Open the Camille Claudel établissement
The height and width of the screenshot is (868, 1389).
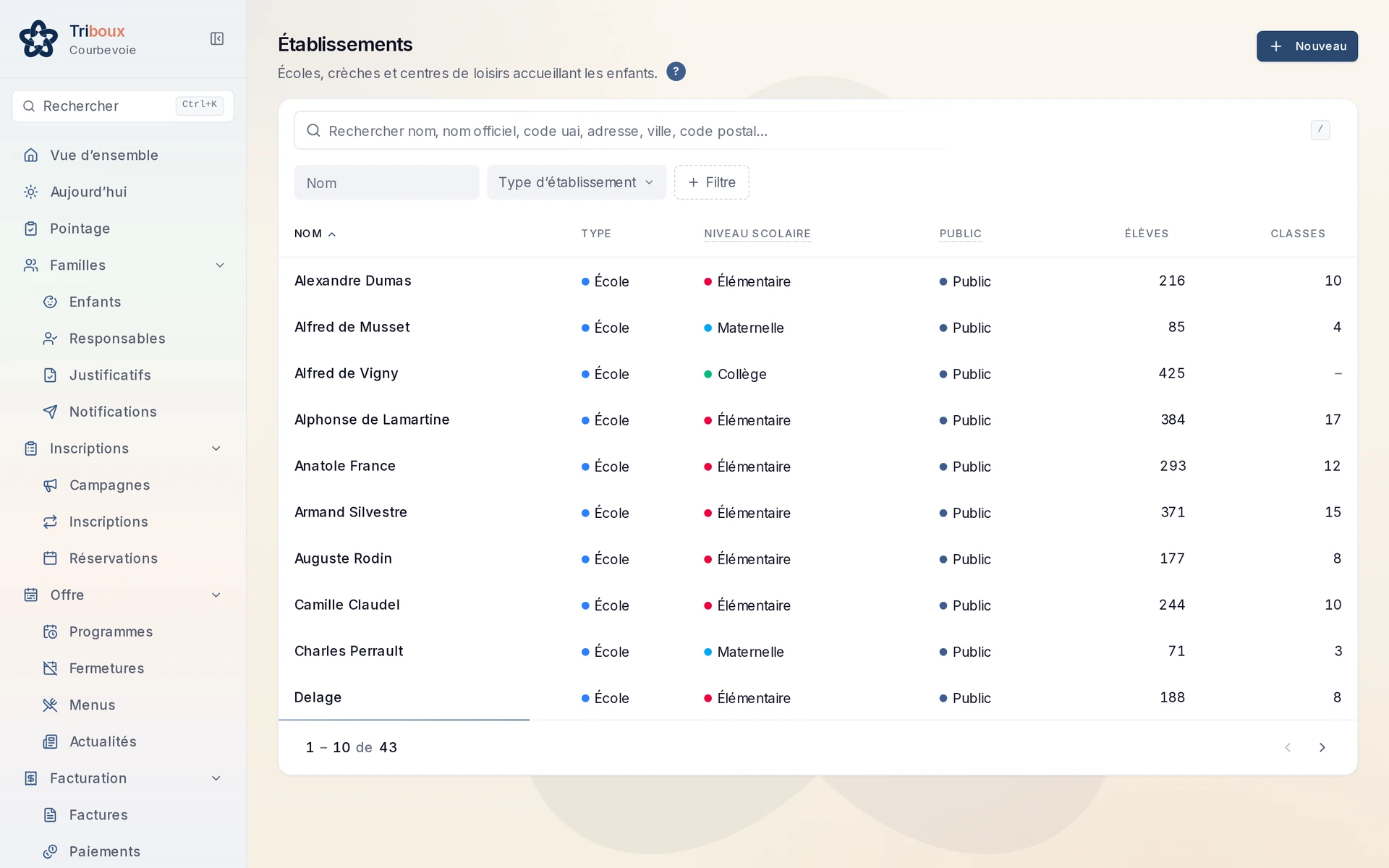click(347, 605)
